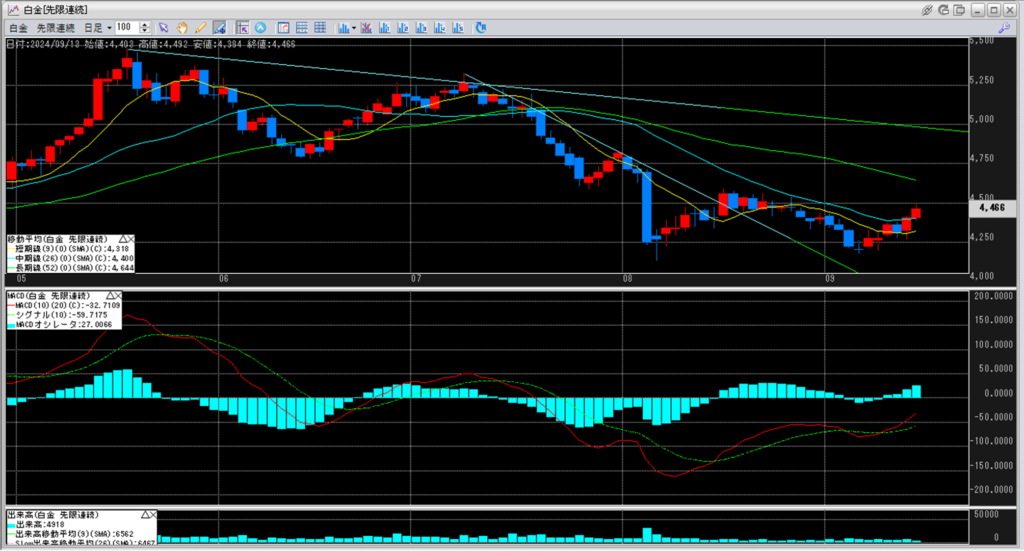The height and width of the screenshot is (551, 1024).
Task: Load chart template 1 icon
Action: click(385, 27)
